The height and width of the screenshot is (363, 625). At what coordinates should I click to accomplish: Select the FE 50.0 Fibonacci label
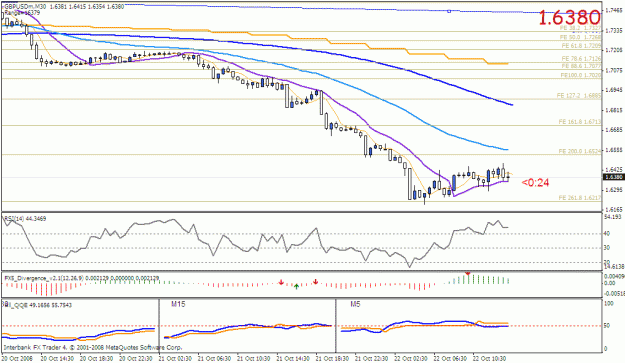pyautogui.click(x=581, y=37)
